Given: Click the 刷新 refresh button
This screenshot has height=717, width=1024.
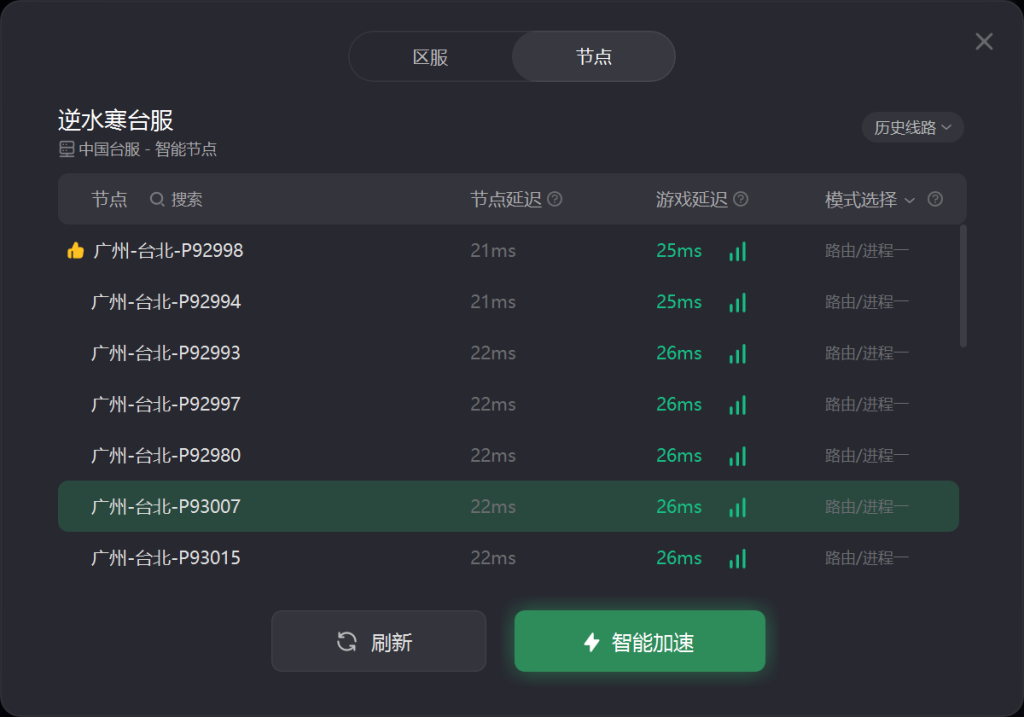Looking at the screenshot, I should tap(378, 641).
